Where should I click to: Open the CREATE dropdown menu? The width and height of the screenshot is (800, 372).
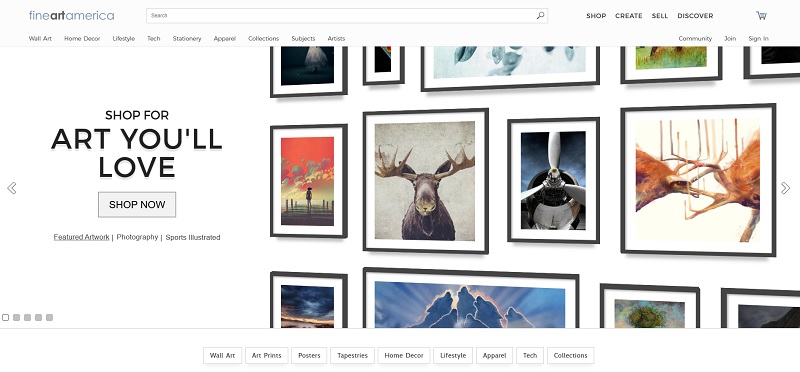coord(629,16)
